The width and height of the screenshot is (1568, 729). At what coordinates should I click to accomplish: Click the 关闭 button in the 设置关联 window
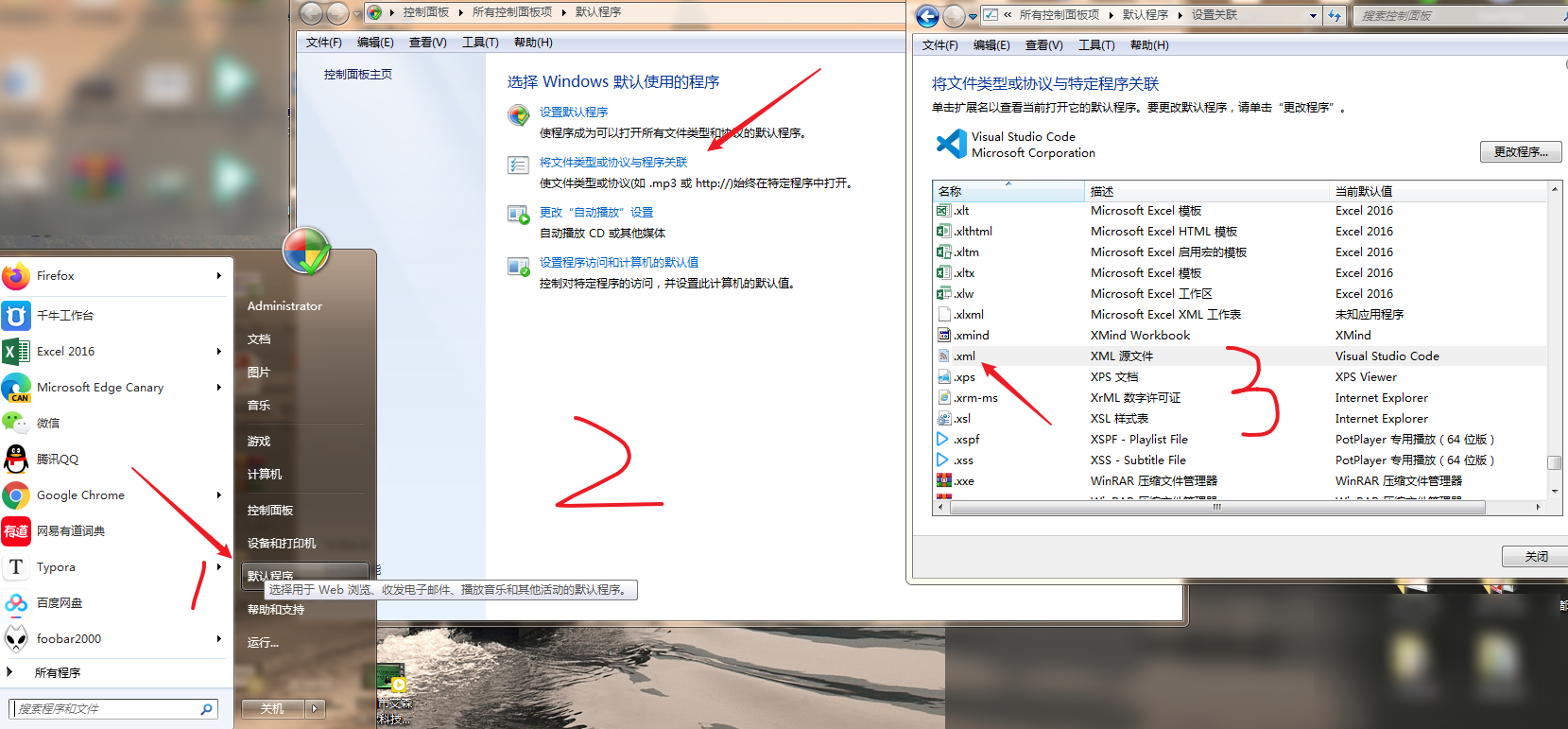pos(1536,557)
